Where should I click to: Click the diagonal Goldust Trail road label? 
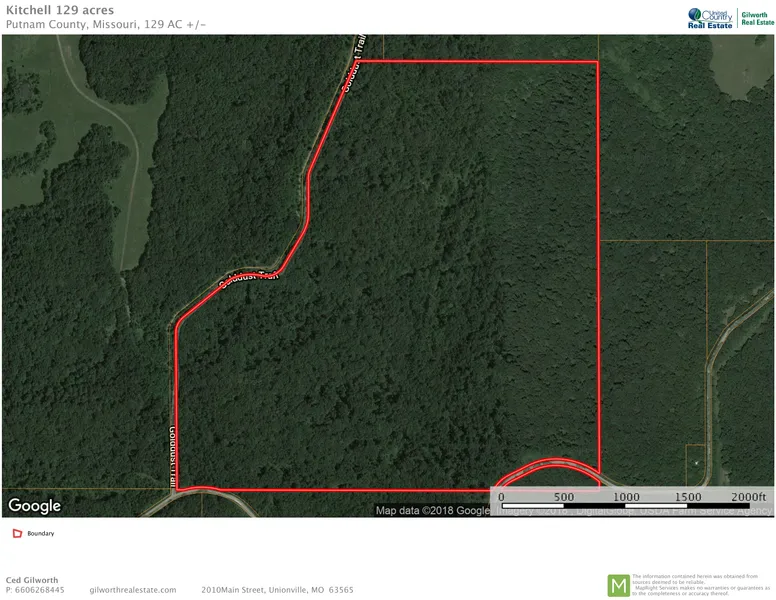[x=247, y=276]
